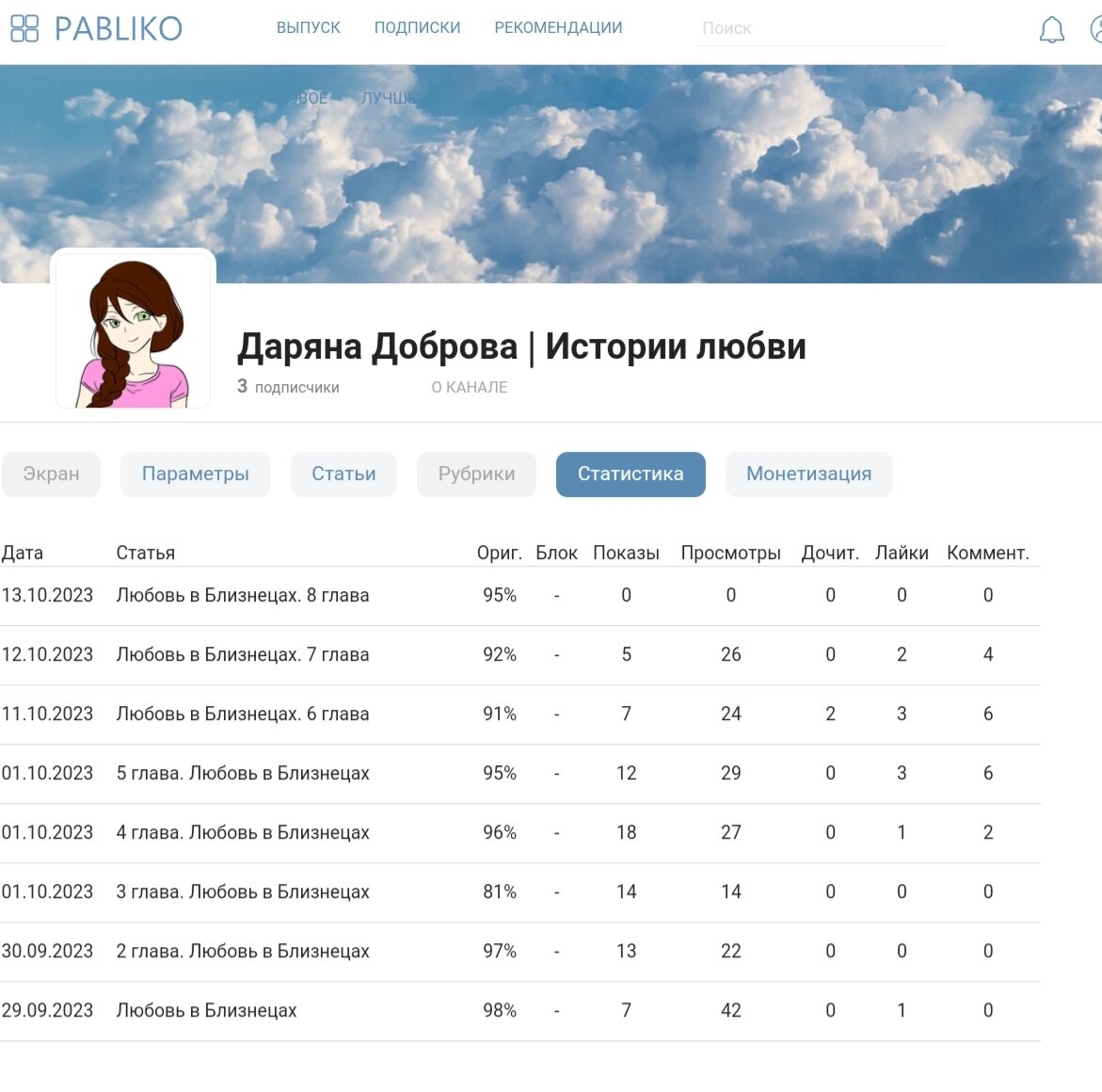Switch to the Монетизация tab
The image size is (1102, 1092).
point(808,474)
